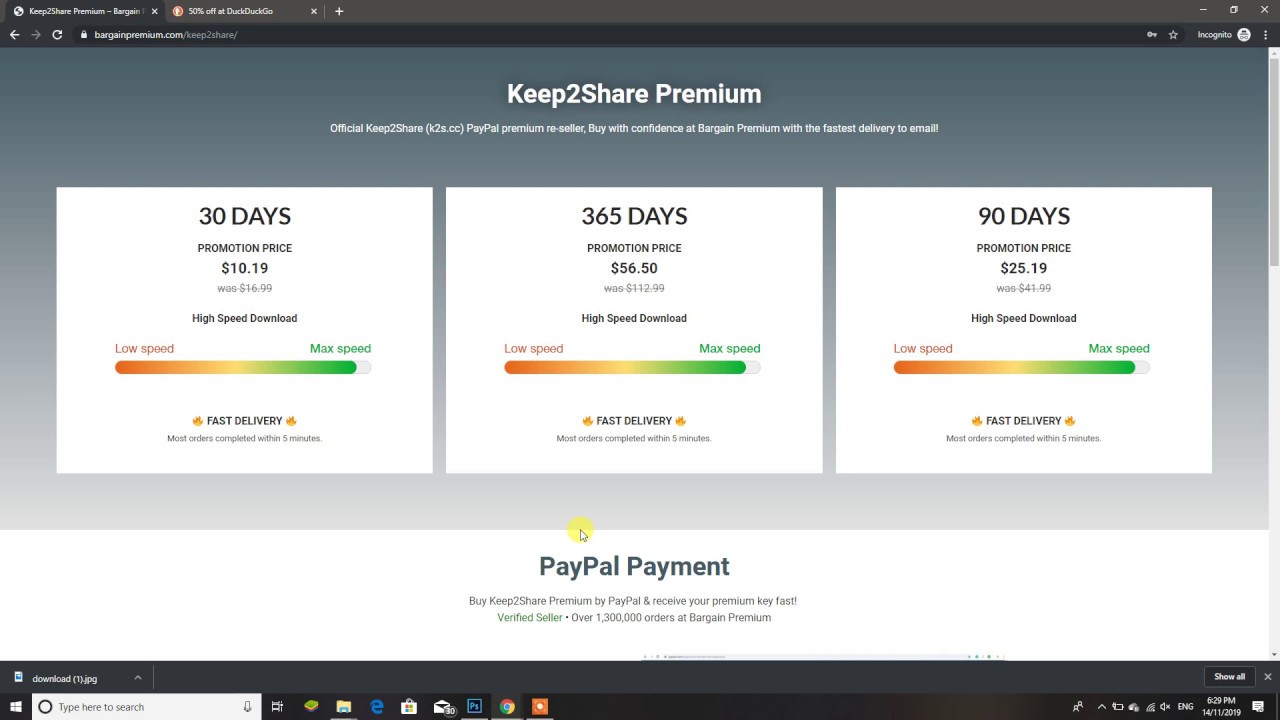Close the downloads bar

(1268, 677)
